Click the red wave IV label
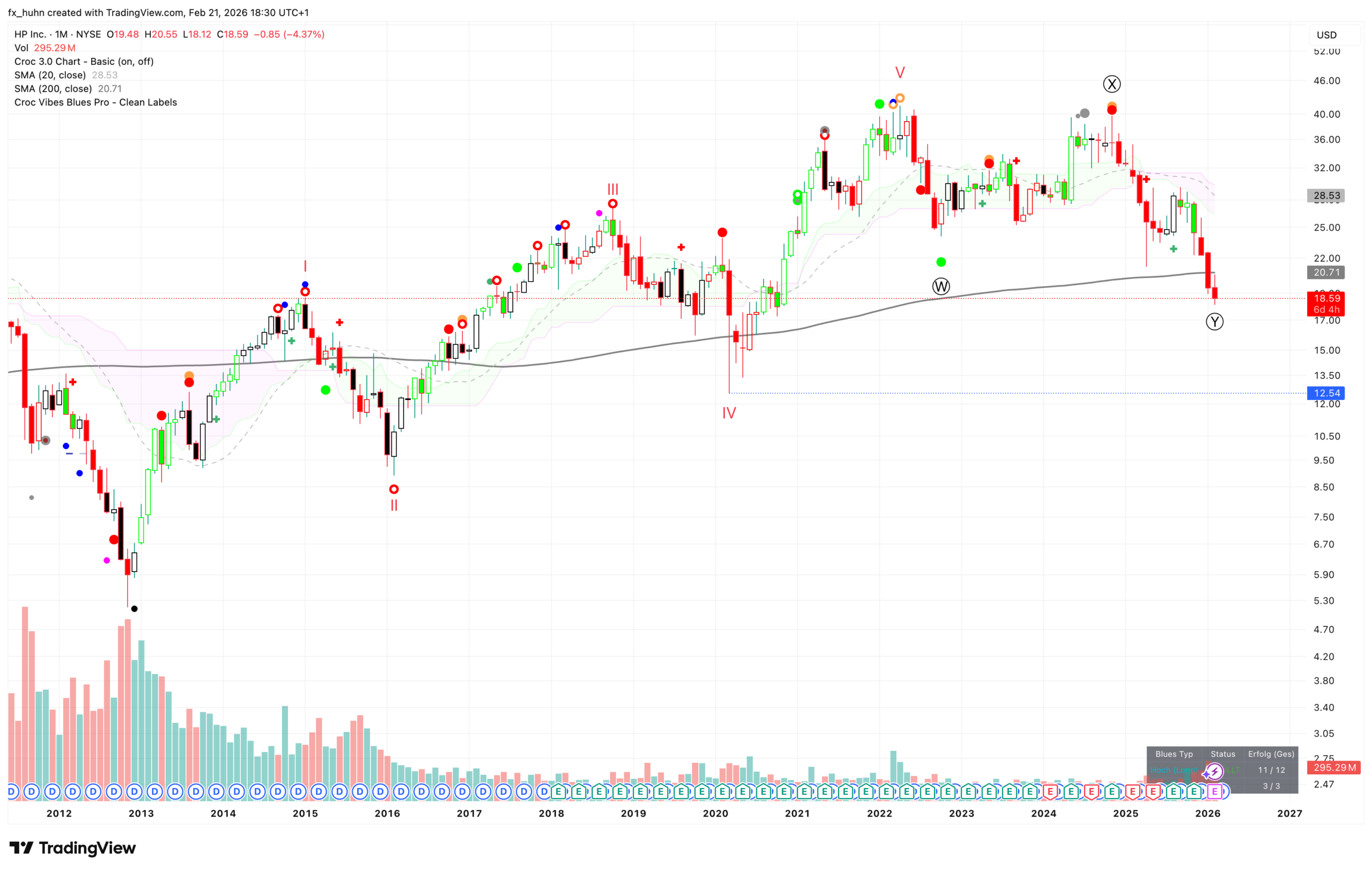 click(x=729, y=413)
